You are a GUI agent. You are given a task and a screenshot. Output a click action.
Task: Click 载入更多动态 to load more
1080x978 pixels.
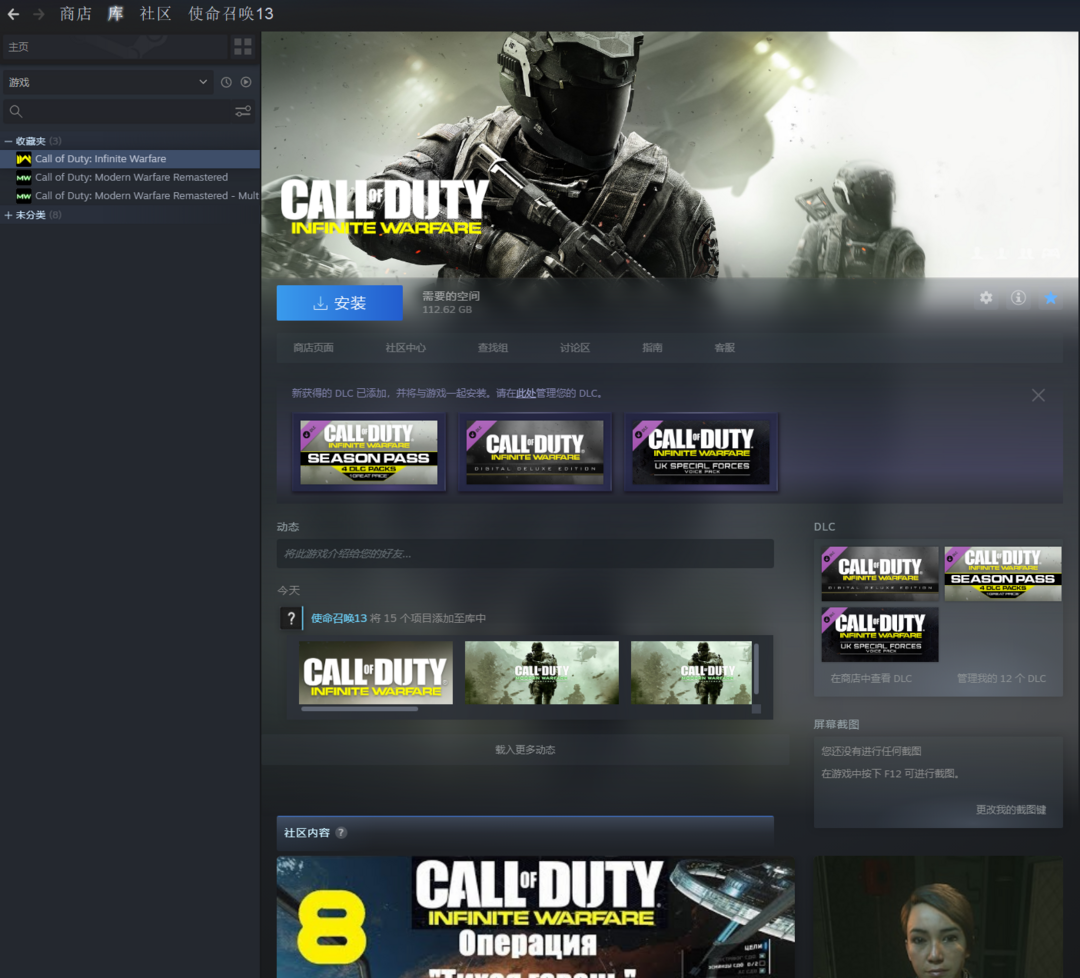[525, 750]
